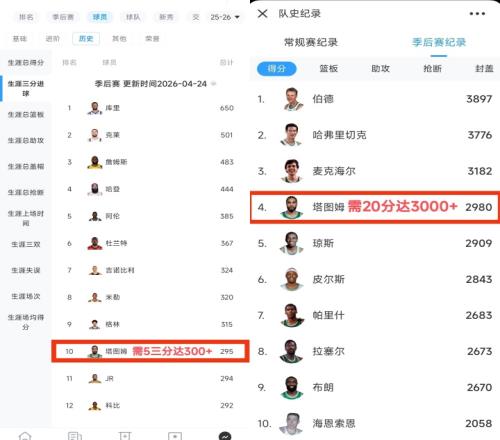This screenshot has height=440, width=500.
Task: Open the 25-26 season dropdown
Action: click(x=225, y=17)
